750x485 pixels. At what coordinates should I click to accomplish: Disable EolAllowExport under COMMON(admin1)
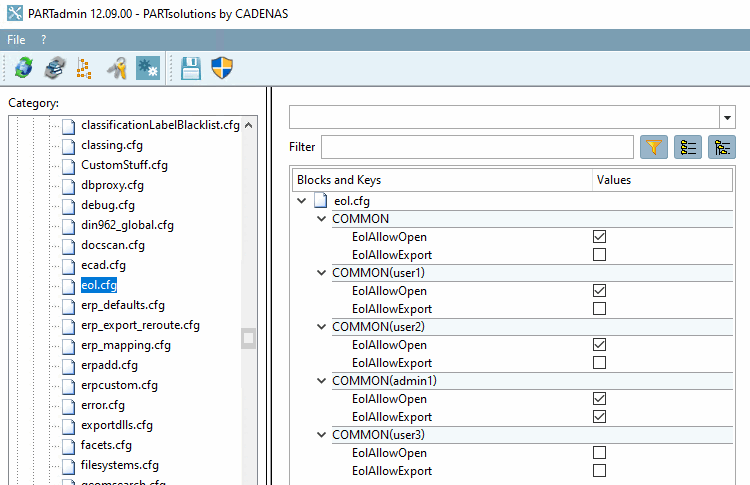tap(599, 417)
